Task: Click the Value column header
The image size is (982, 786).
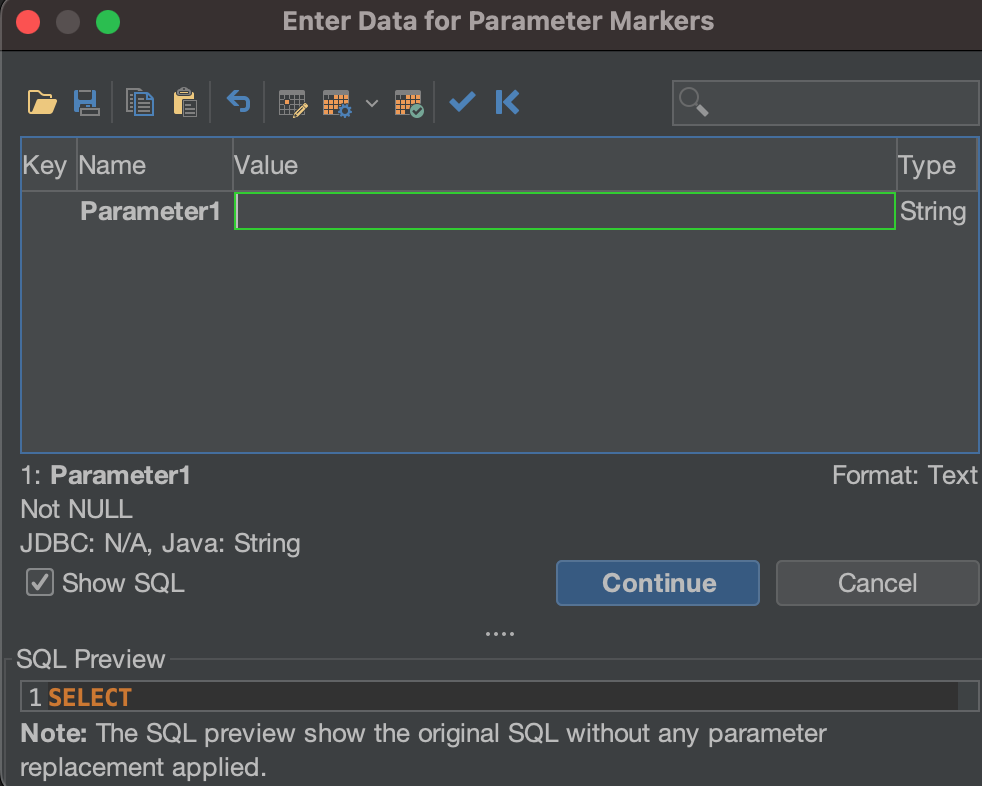Action: coord(564,165)
